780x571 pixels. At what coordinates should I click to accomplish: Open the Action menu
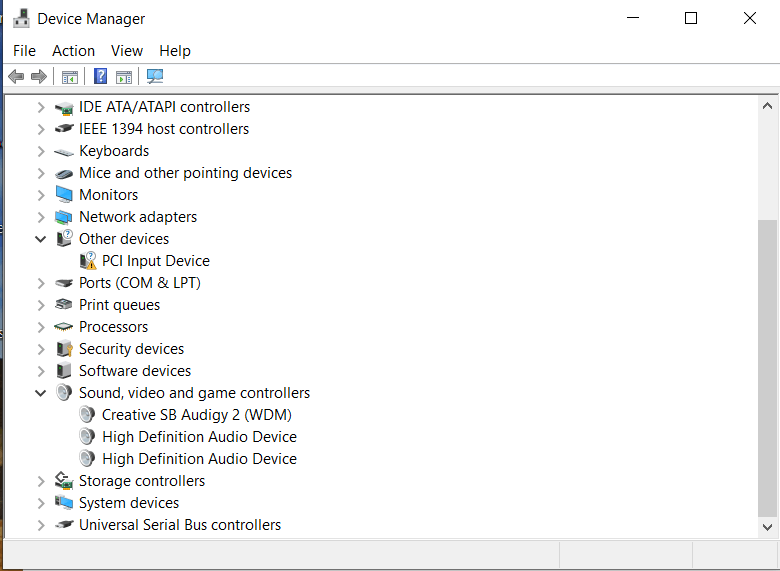tap(73, 51)
